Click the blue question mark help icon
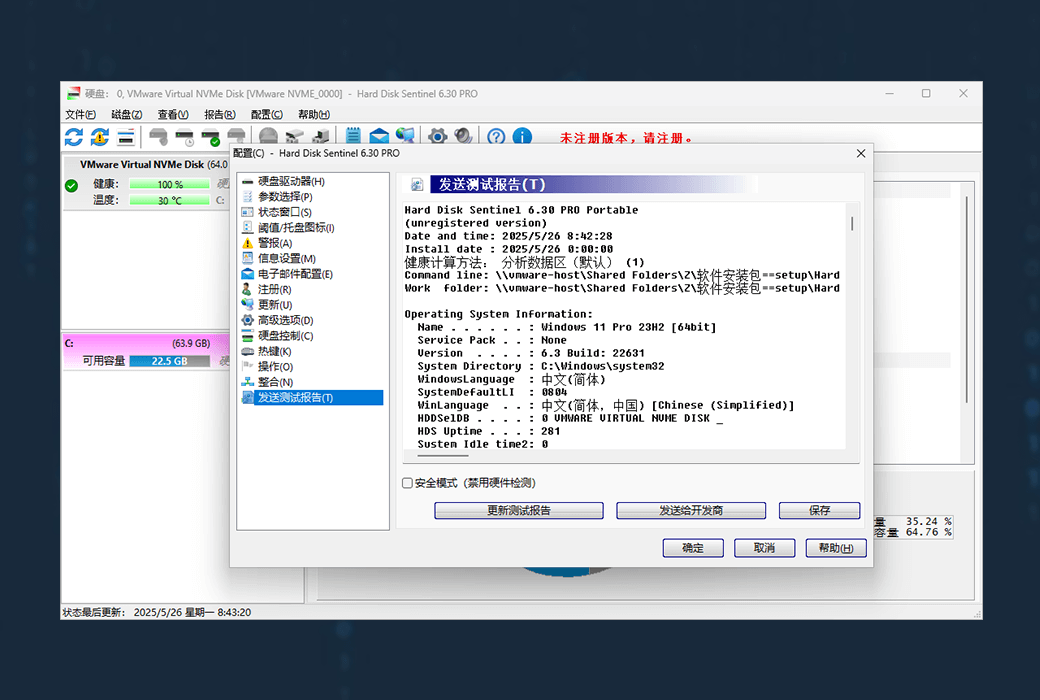This screenshot has height=700, width=1040. pos(496,136)
